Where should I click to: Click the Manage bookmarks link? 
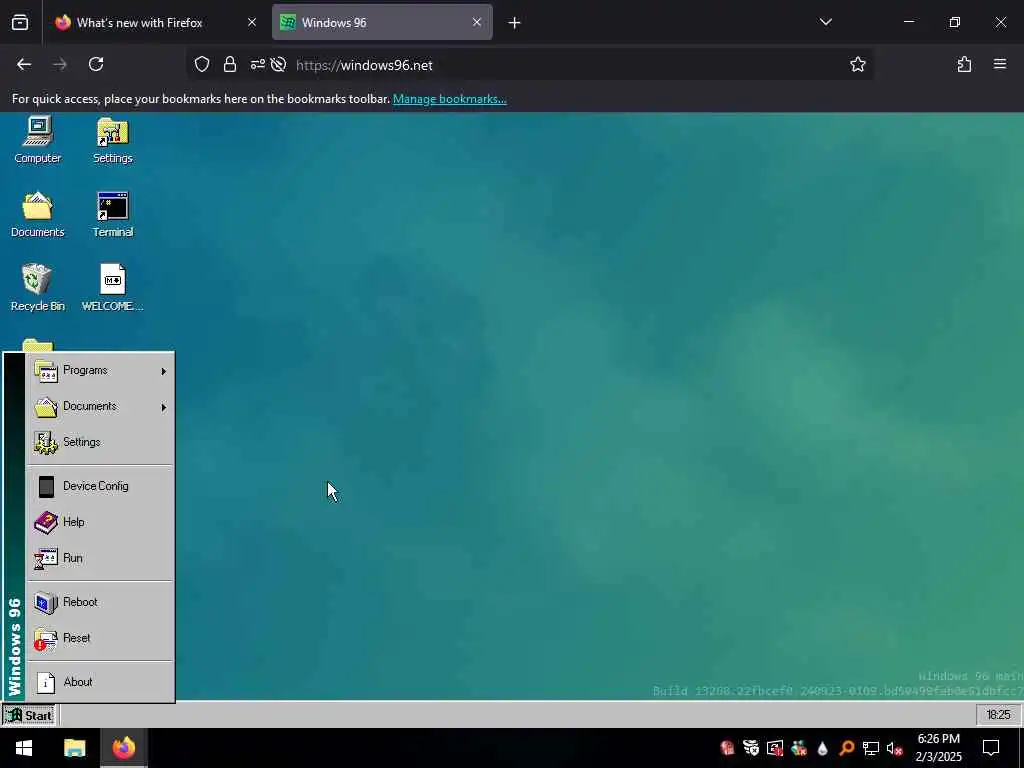(x=449, y=99)
